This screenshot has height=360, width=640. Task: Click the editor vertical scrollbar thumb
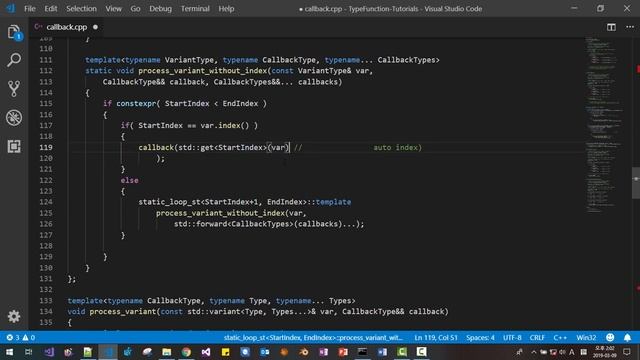tap(636, 182)
